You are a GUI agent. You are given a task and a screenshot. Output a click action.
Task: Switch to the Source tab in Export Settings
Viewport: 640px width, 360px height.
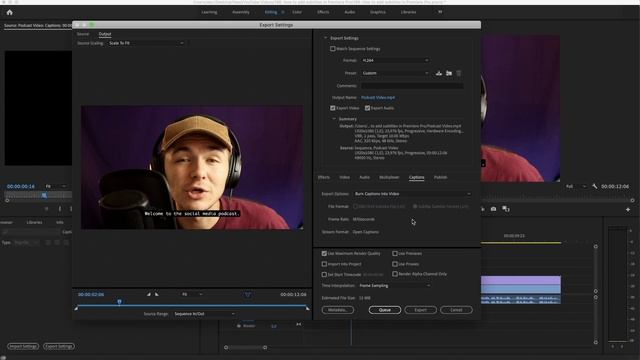pyautogui.click(x=83, y=34)
